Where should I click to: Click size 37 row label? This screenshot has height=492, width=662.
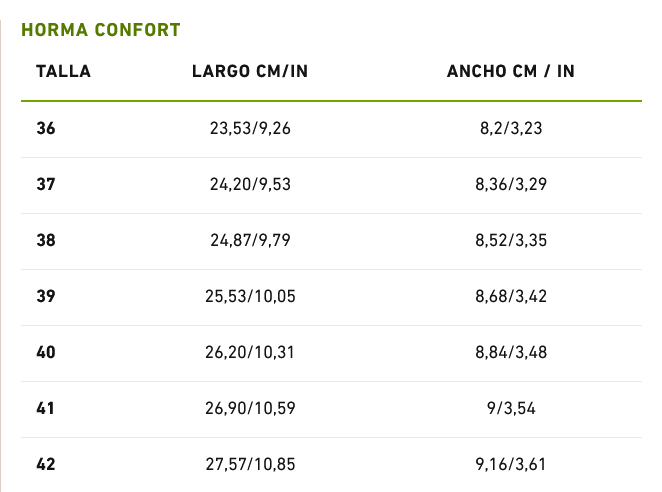46,184
